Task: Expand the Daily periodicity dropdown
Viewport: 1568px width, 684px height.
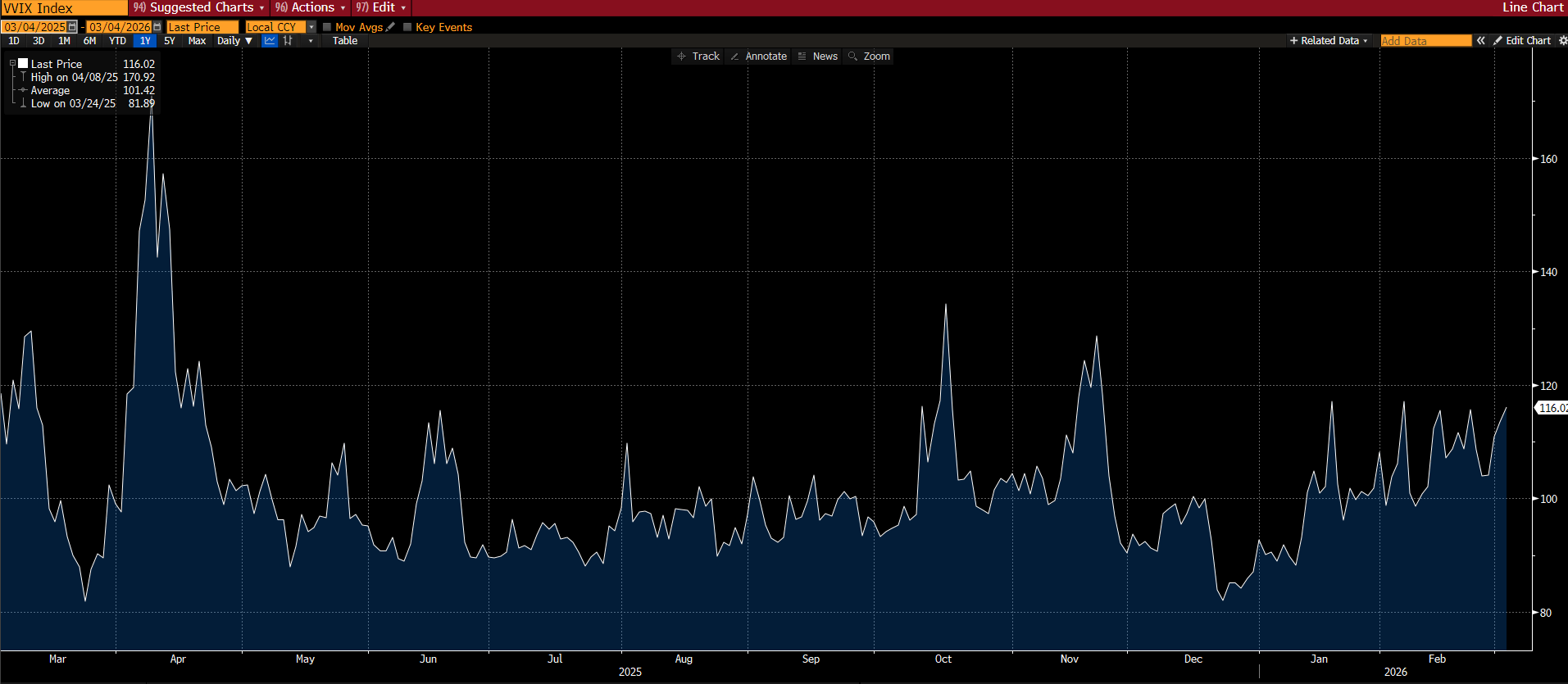Action: coord(234,40)
